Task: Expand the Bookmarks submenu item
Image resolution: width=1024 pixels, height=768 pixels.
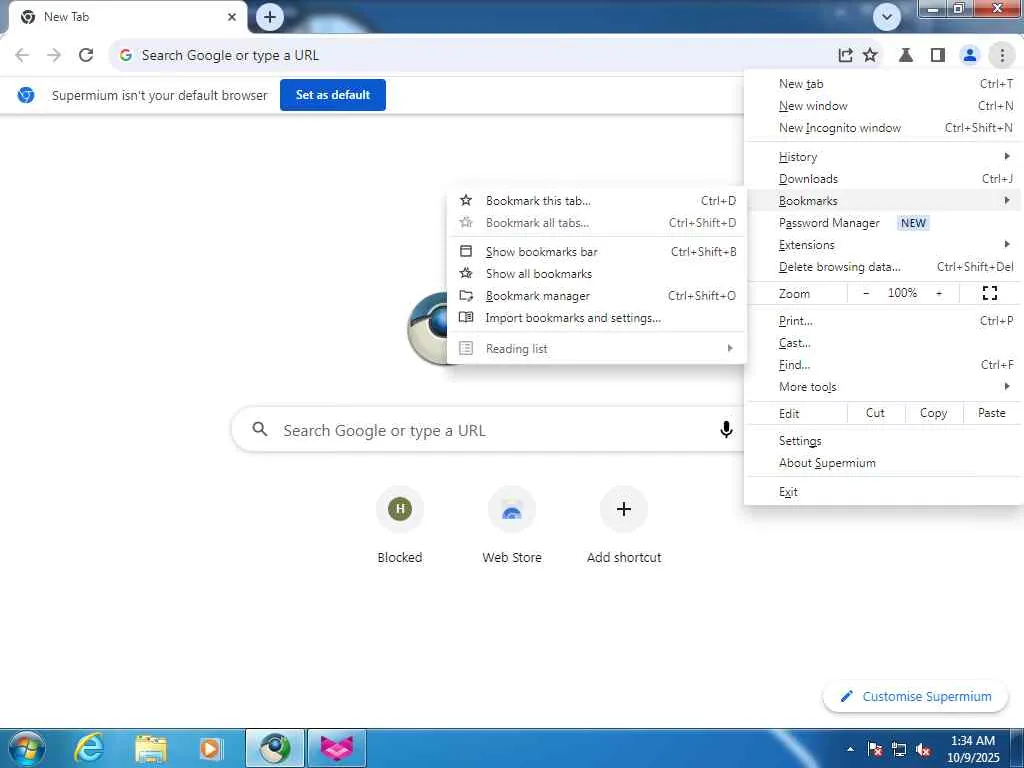Action: [x=884, y=200]
